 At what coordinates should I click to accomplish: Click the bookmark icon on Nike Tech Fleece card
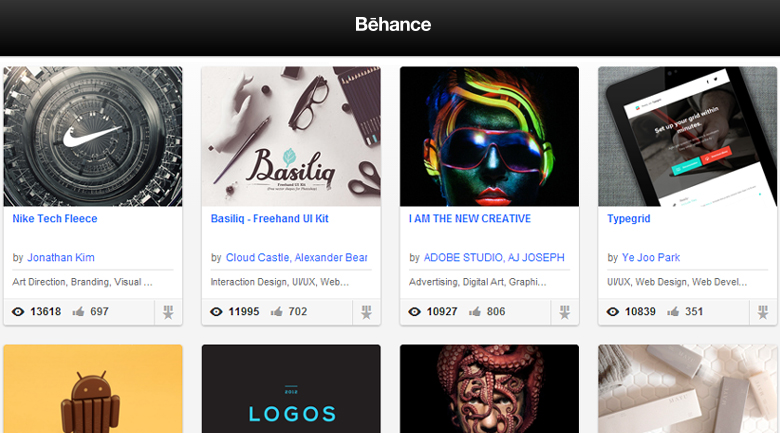(168, 312)
